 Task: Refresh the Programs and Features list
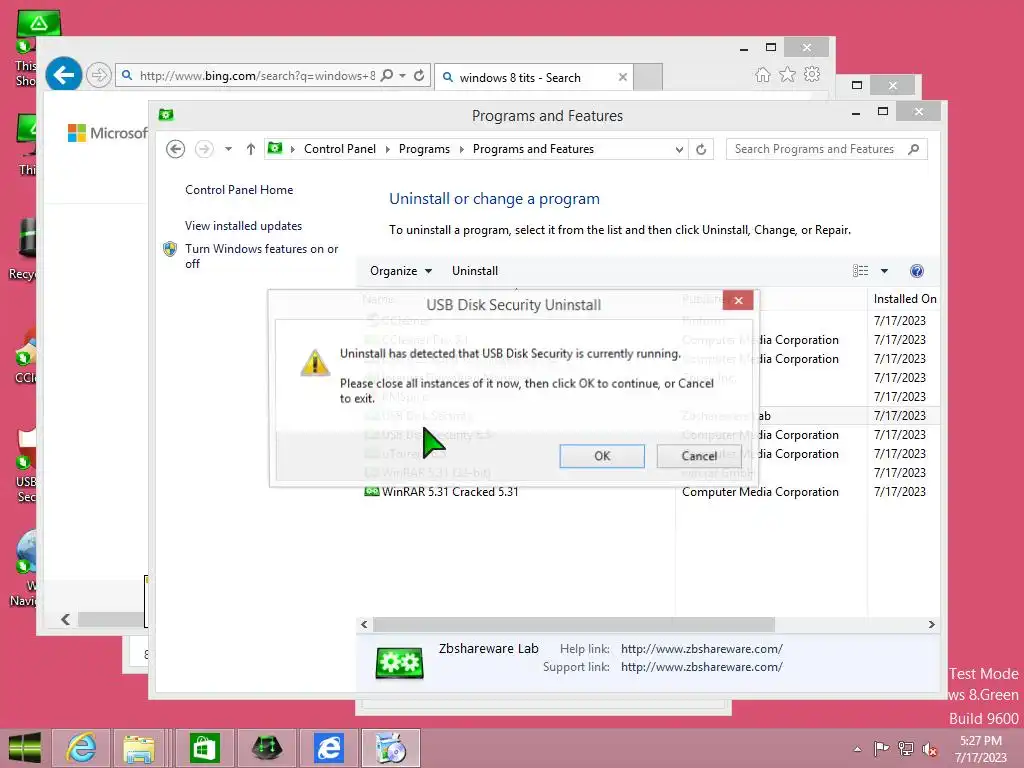(701, 150)
